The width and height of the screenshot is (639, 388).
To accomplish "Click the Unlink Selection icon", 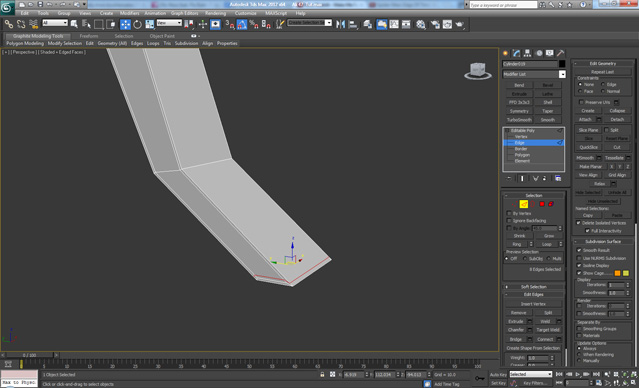I will pos(21,24).
